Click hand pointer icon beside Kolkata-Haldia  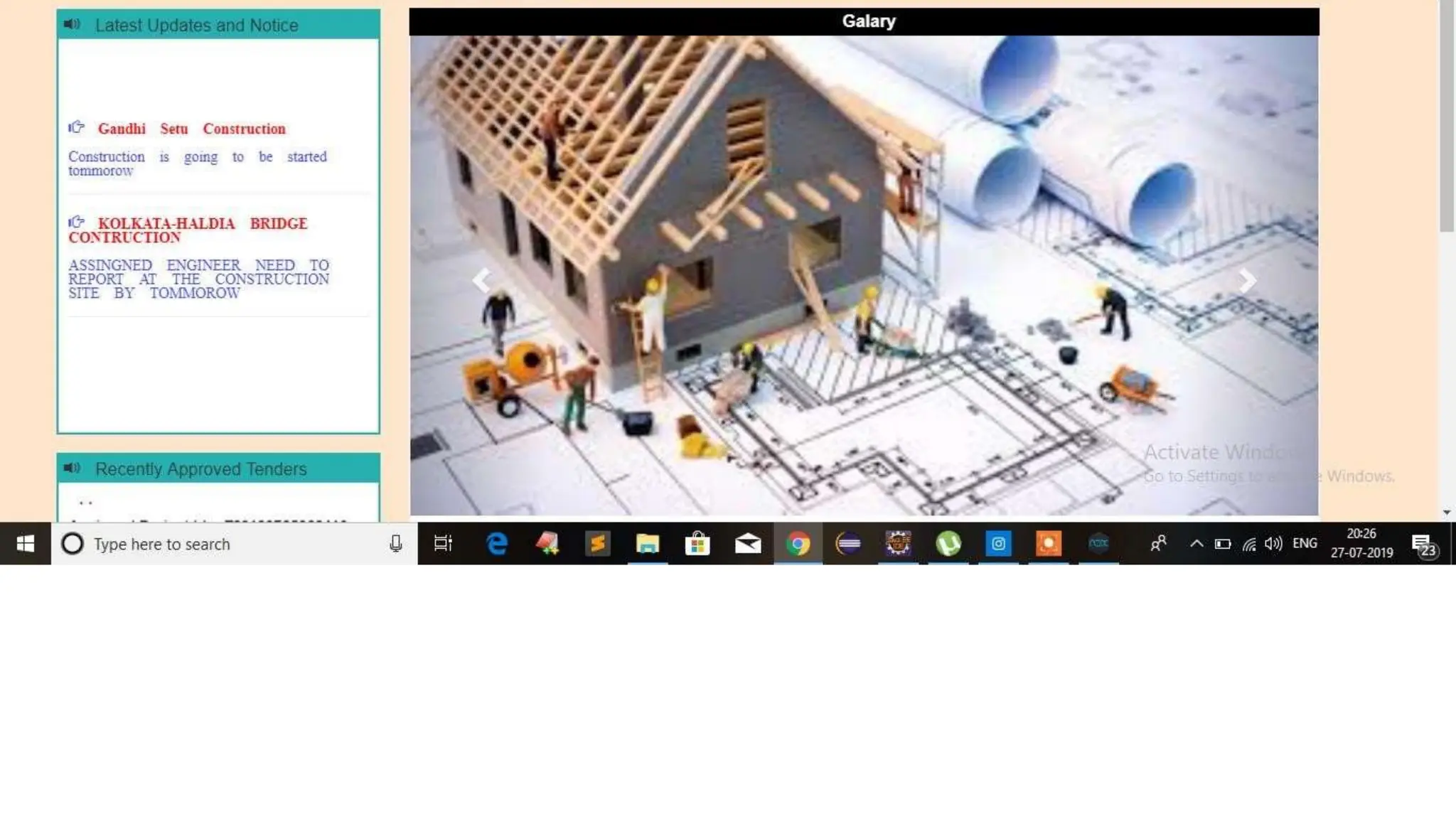(76, 222)
